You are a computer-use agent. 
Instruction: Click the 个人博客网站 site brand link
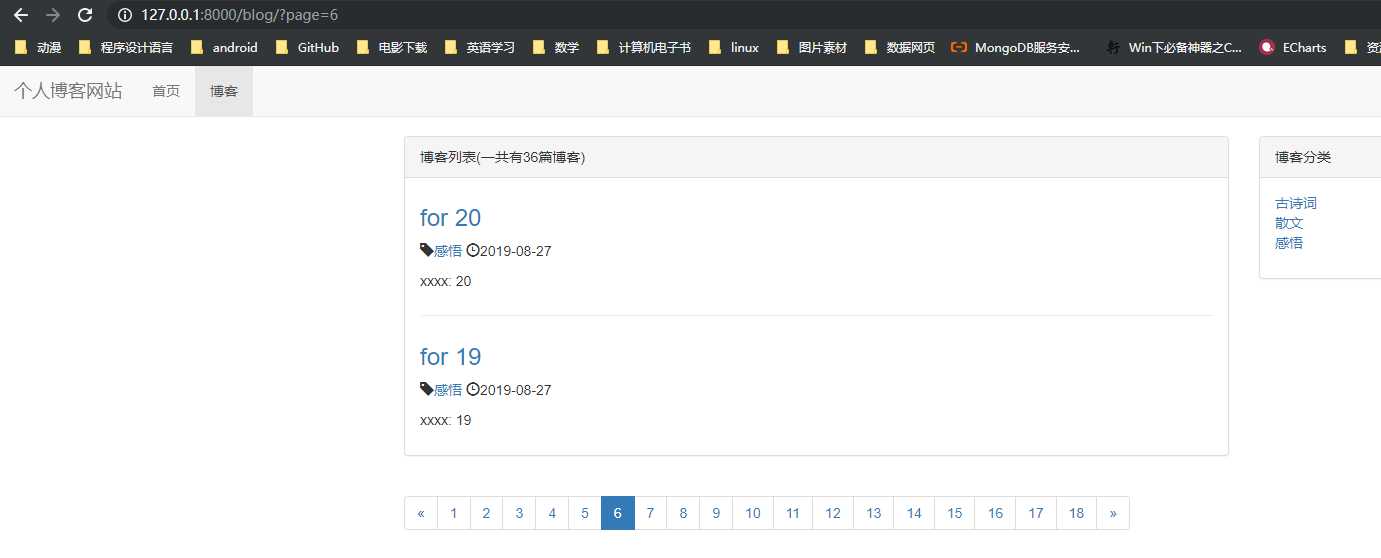click(x=68, y=91)
